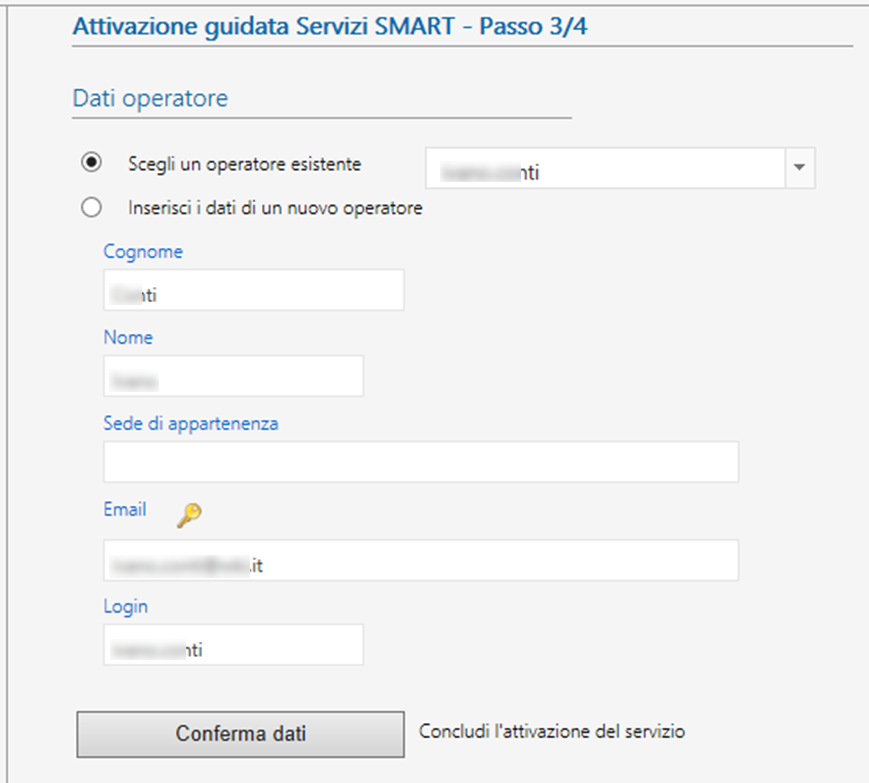
Task: Click the 'Login' field label
Action: point(126,606)
